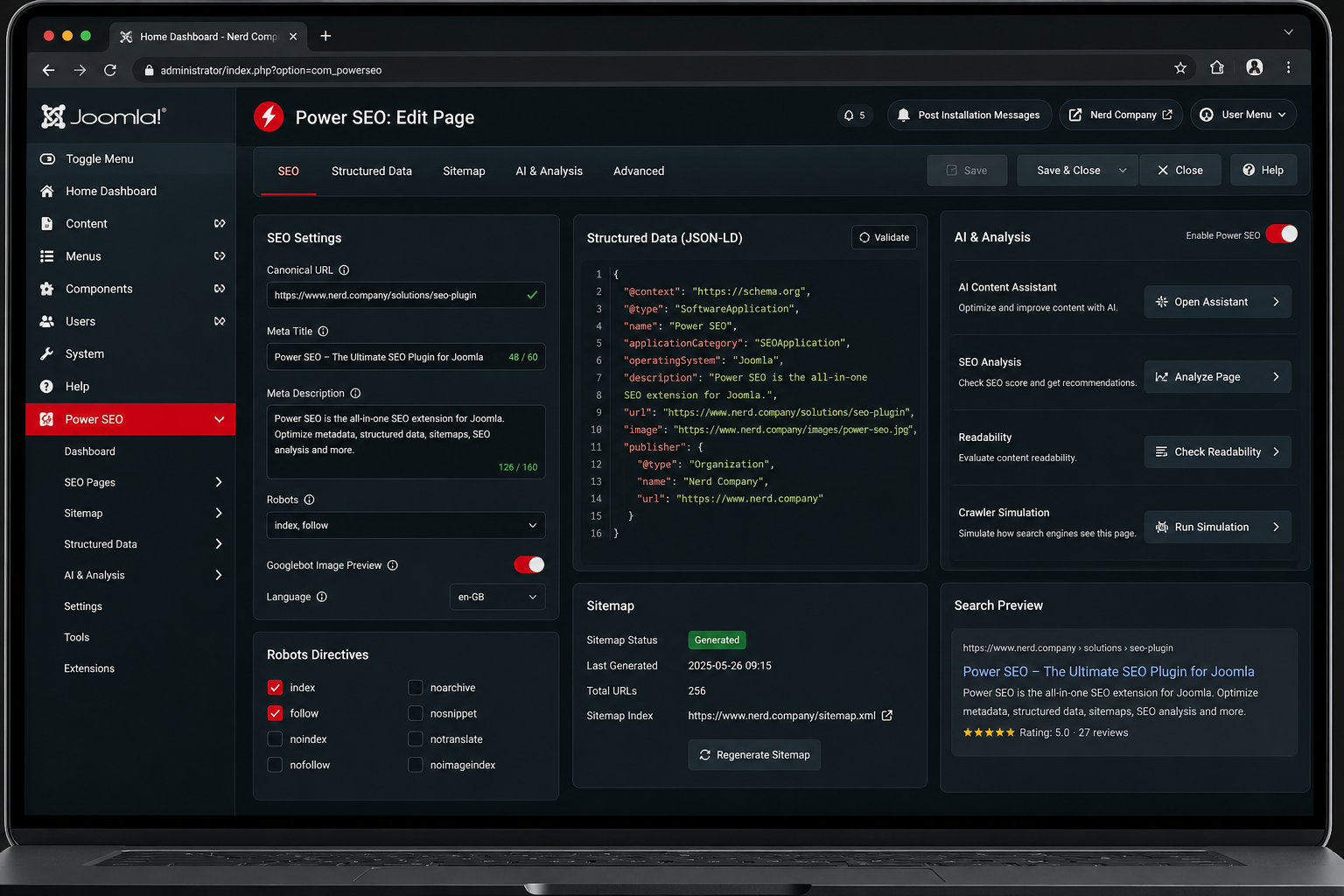Click the Open Assistant button

pyautogui.click(x=1218, y=302)
